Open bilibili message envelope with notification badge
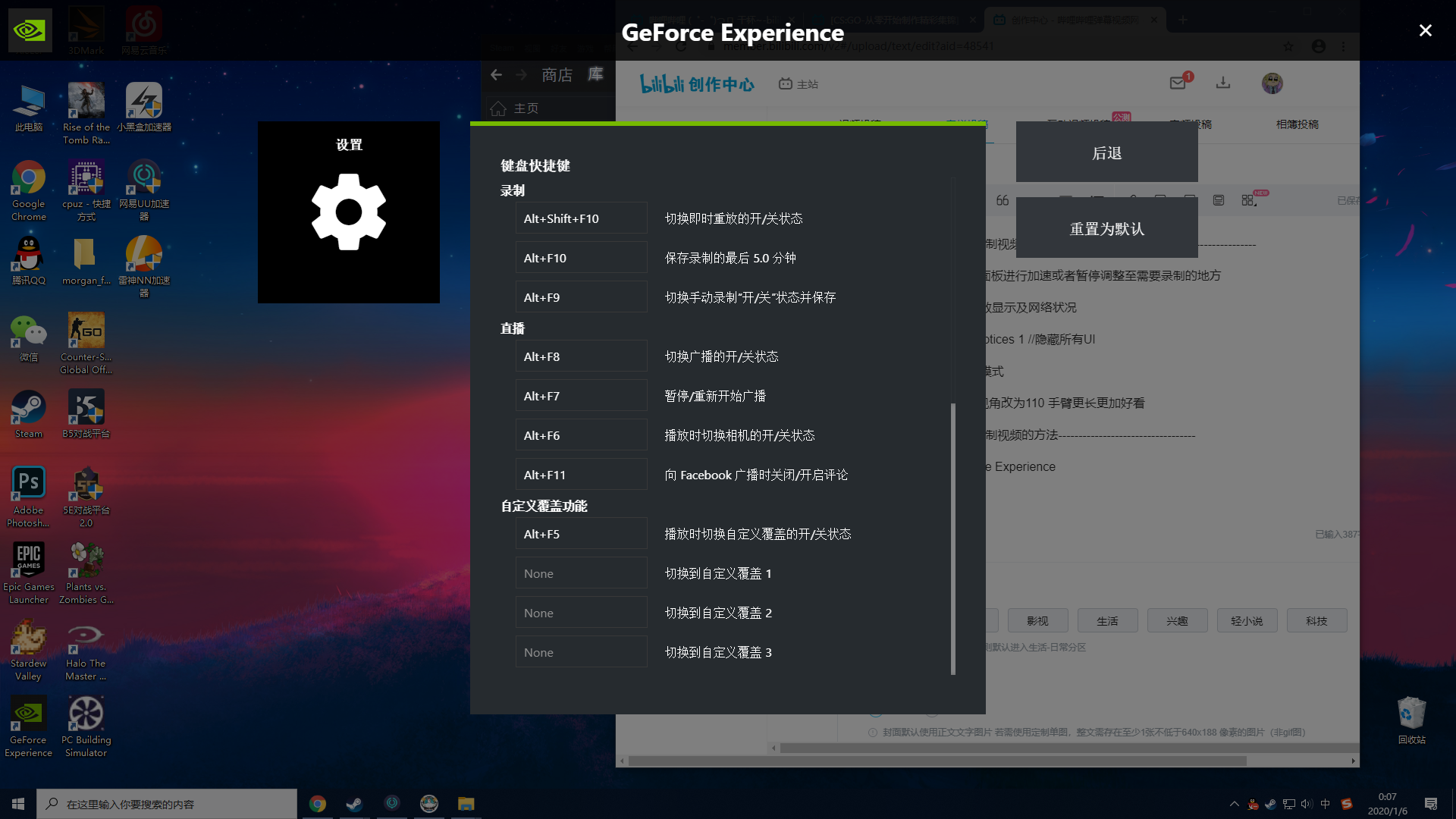 click(1178, 83)
